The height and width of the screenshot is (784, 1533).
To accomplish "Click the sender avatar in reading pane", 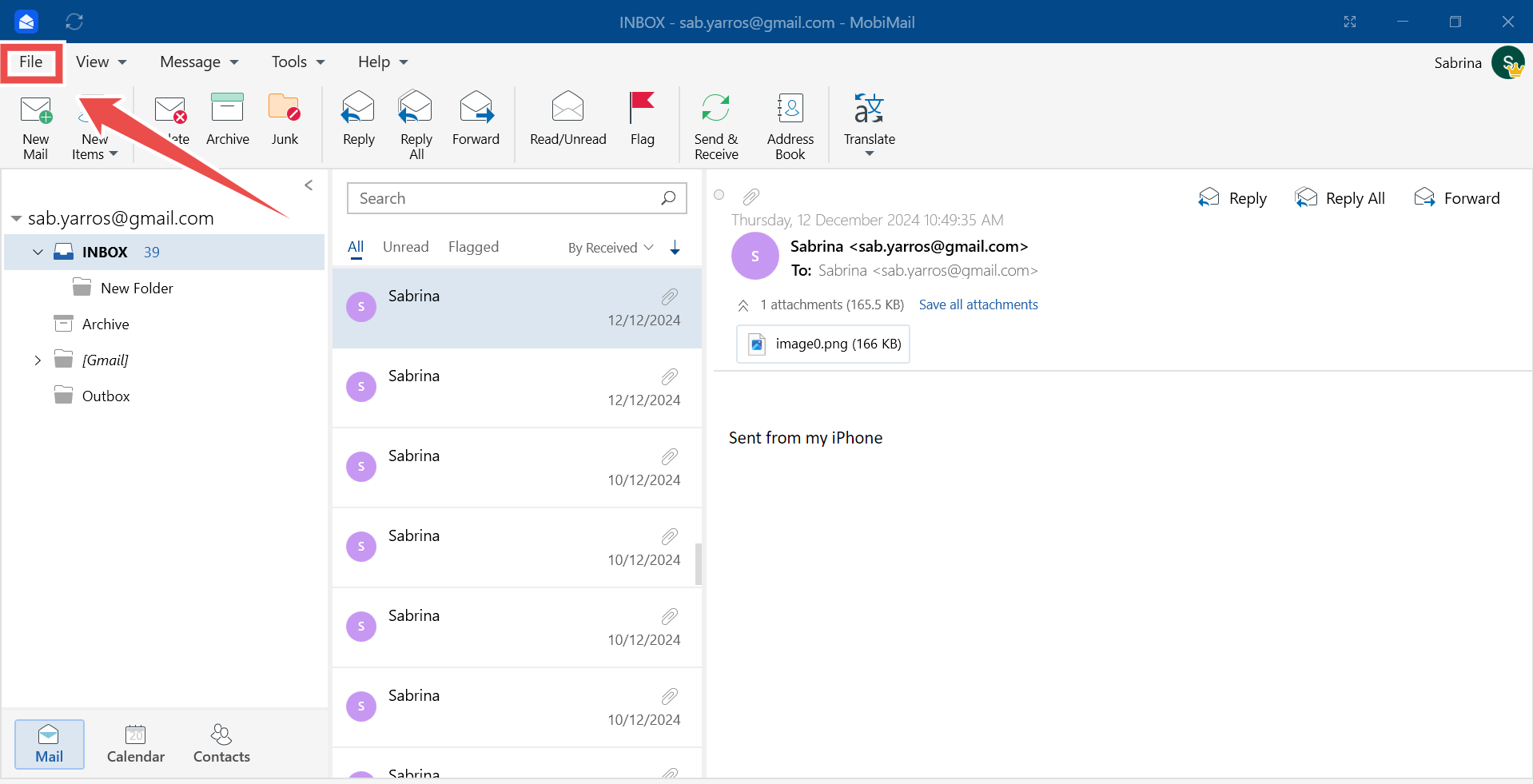I will pos(755,256).
